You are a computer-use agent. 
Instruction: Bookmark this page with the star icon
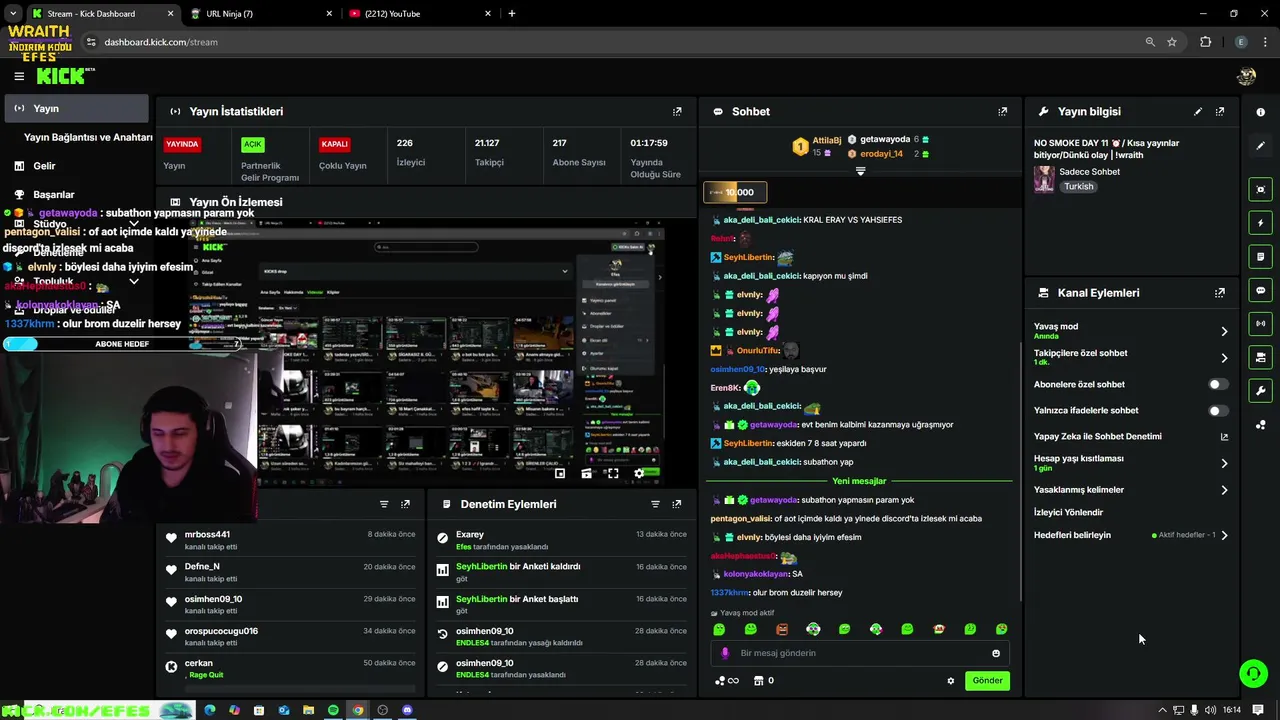1172,42
